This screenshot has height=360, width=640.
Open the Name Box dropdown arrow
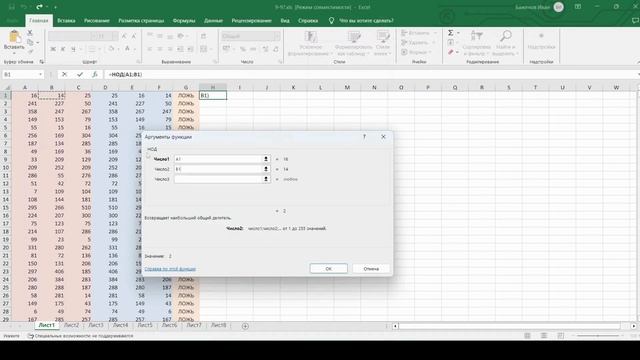point(40,74)
